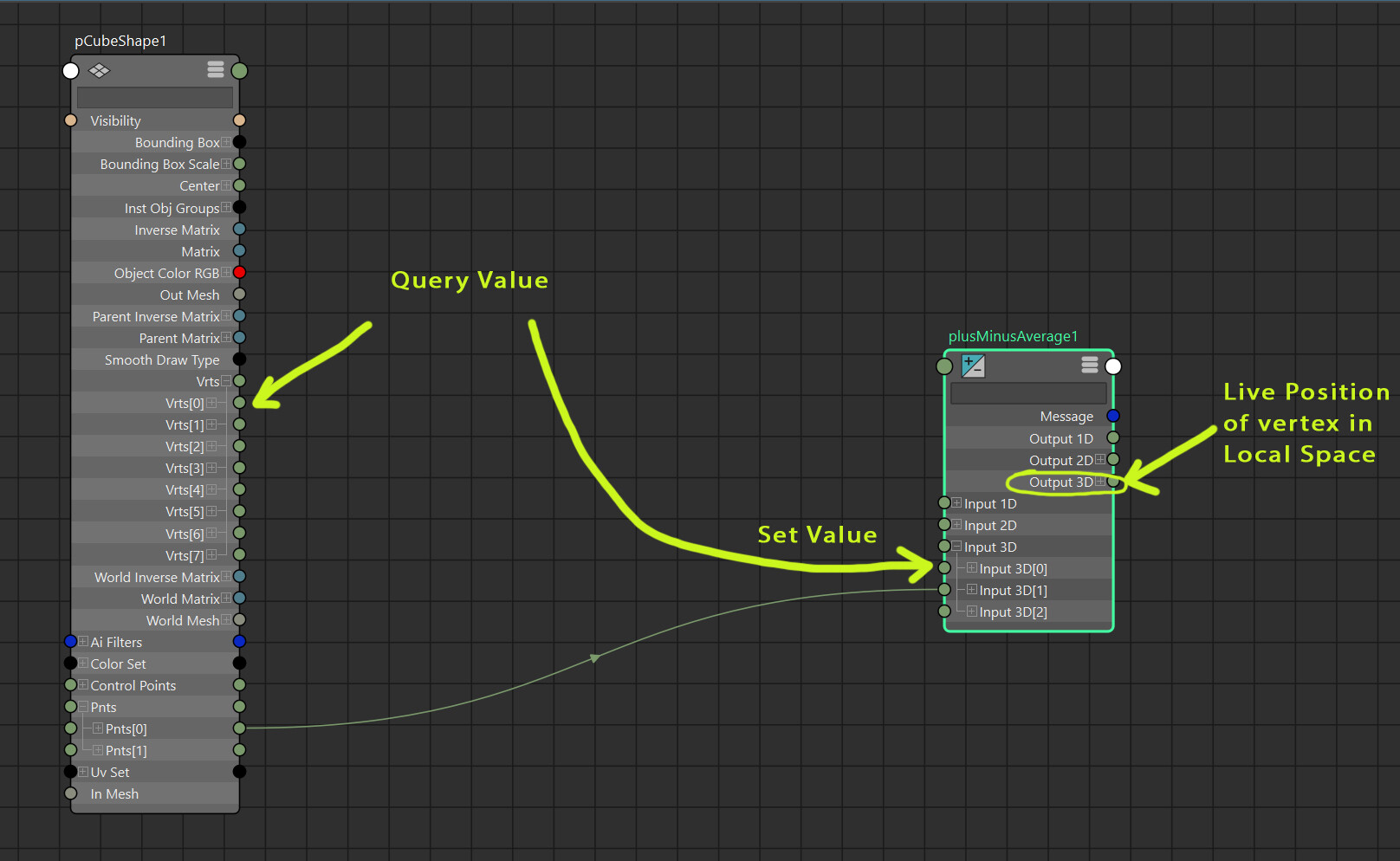Expand the Bounding Box attribute
The image size is (1400, 861).
(x=226, y=142)
